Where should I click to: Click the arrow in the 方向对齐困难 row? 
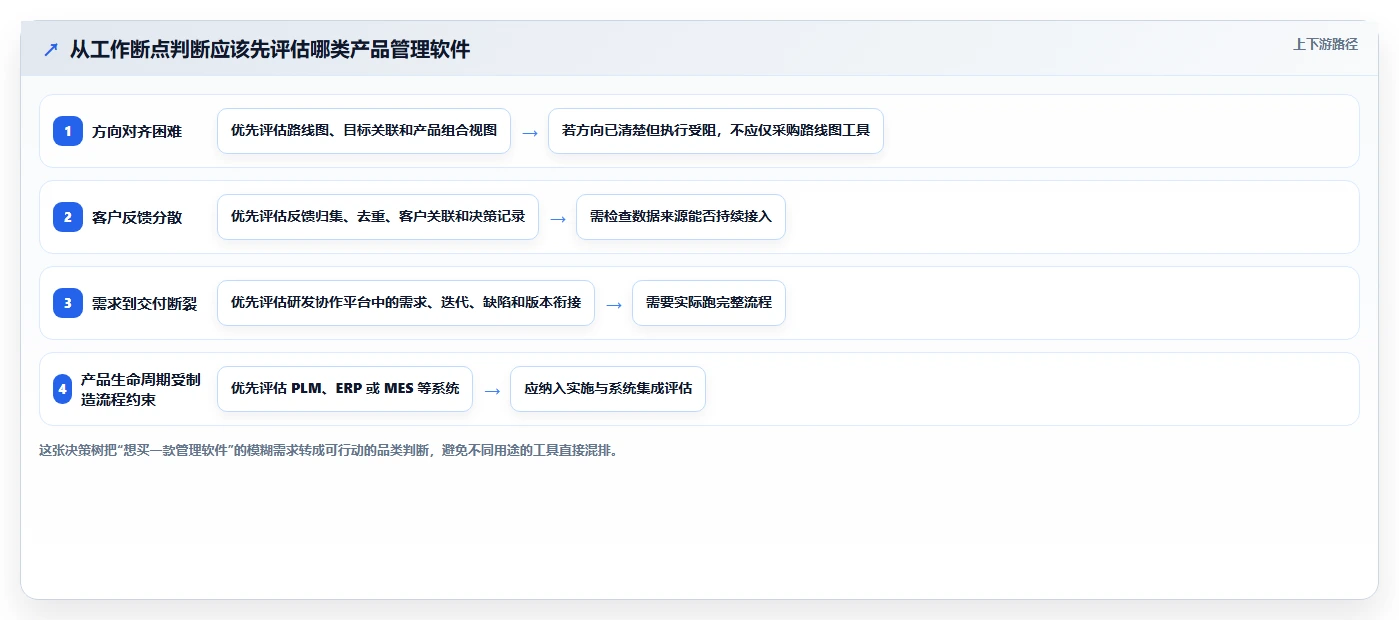tap(530, 132)
